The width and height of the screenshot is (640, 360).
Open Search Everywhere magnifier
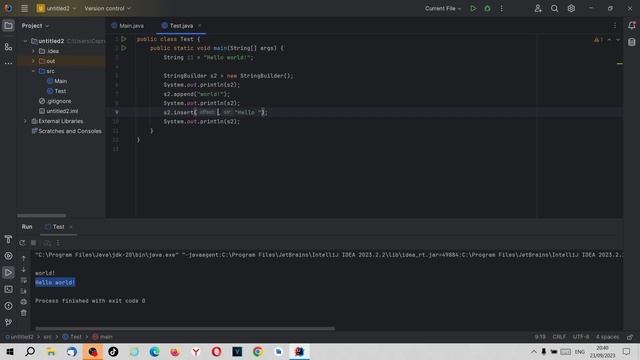(554, 8)
